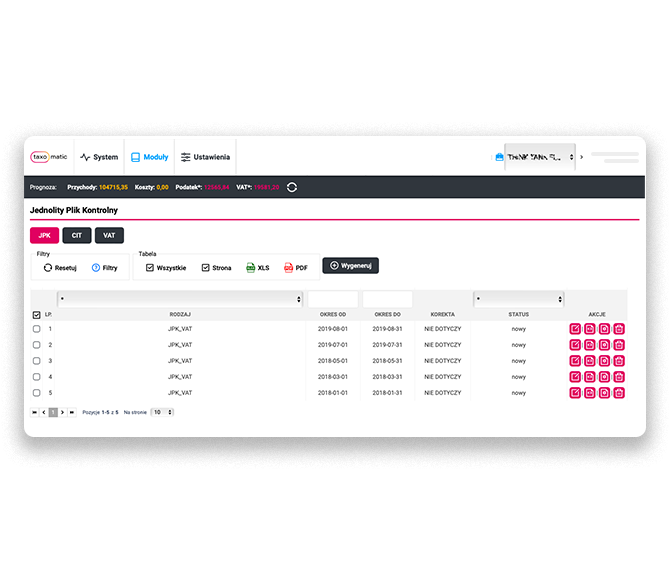Select the checkbox for row 3
This screenshot has height=573, width=669.
coord(37,361)
